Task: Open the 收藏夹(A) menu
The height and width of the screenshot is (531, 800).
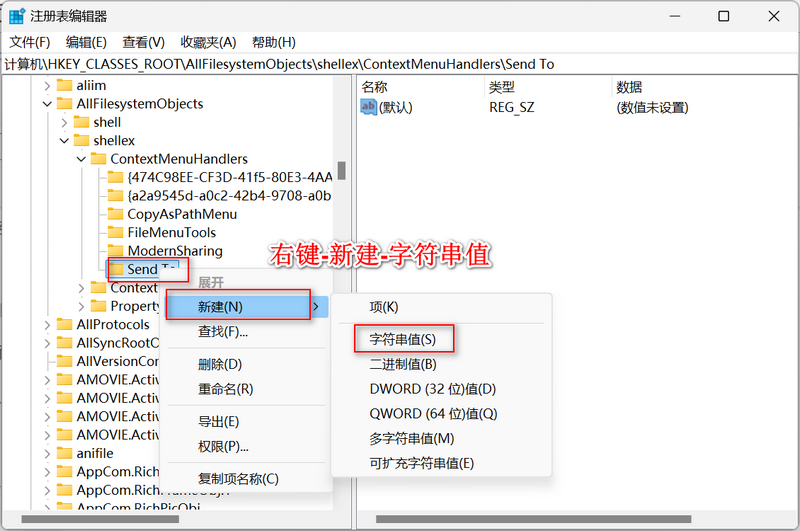Action: 208,42
